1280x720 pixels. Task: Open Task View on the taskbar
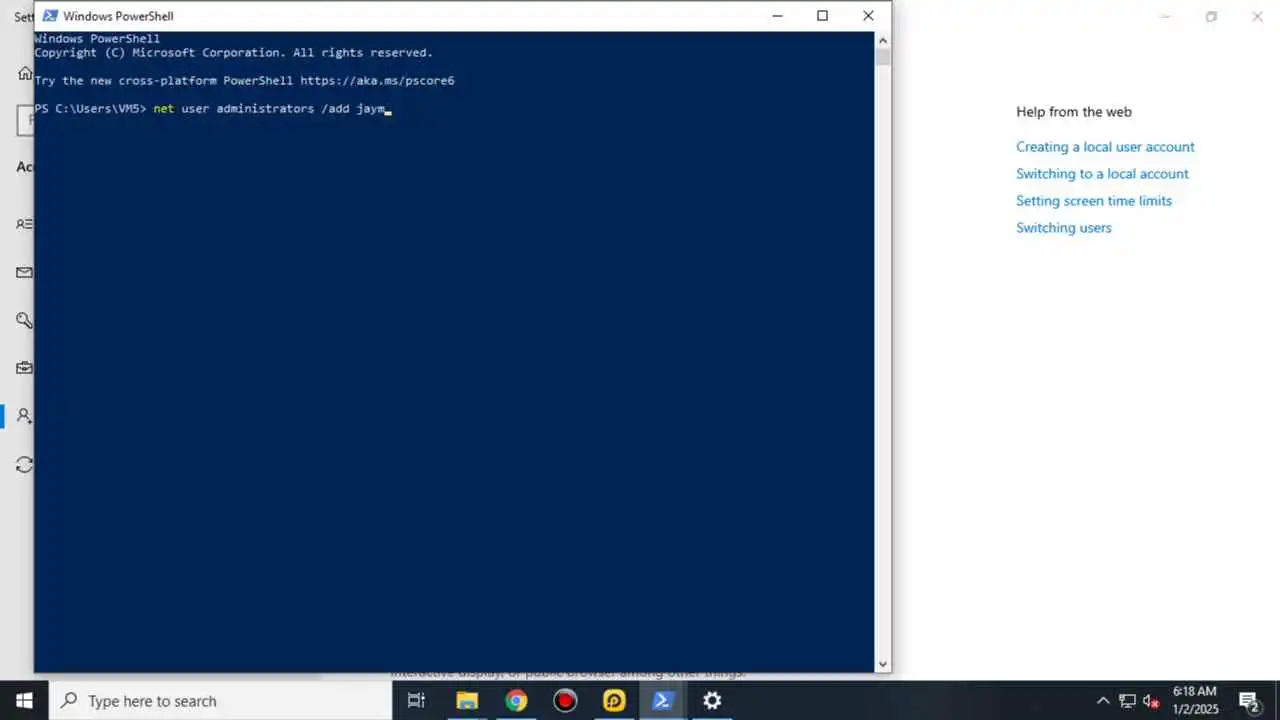[x=417, y=701]
